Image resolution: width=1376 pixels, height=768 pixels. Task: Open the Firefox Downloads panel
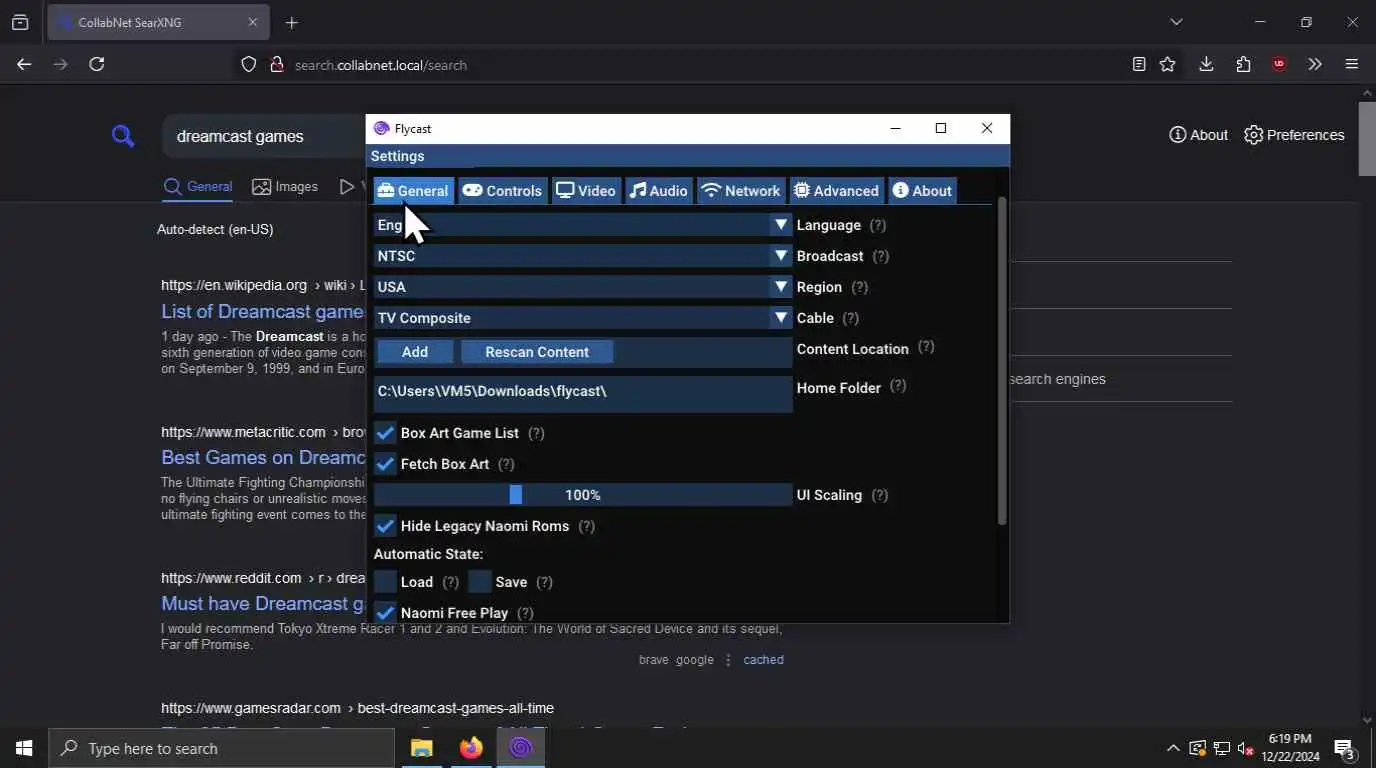(x=1206, y=64)
